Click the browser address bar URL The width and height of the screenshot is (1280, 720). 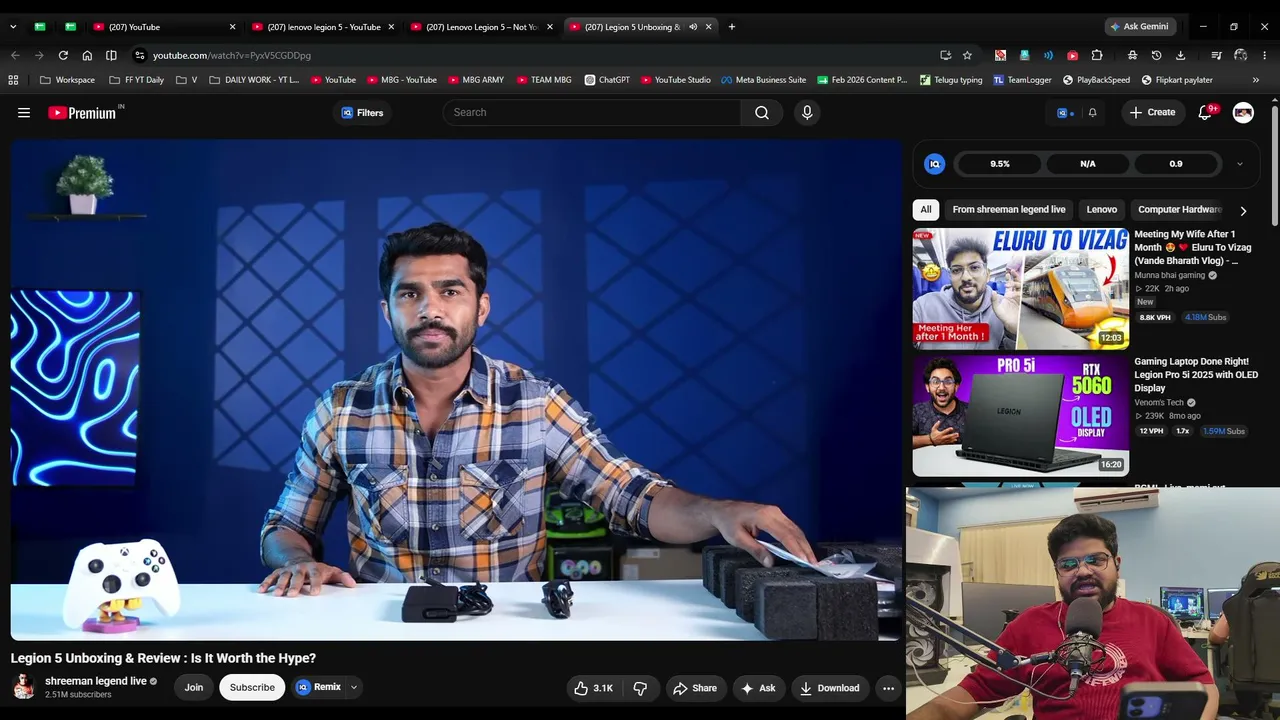(232, 55)
